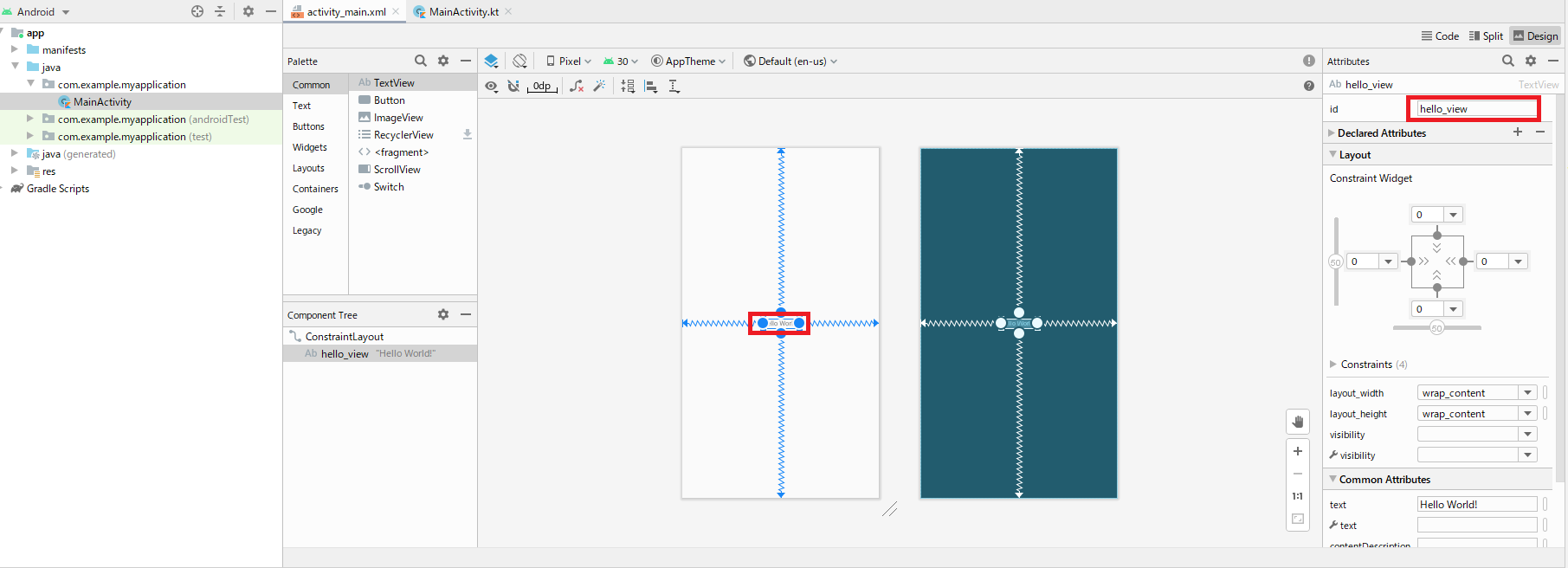
Task: Select the Buttons palette category
Action: (x=308, y=126)
